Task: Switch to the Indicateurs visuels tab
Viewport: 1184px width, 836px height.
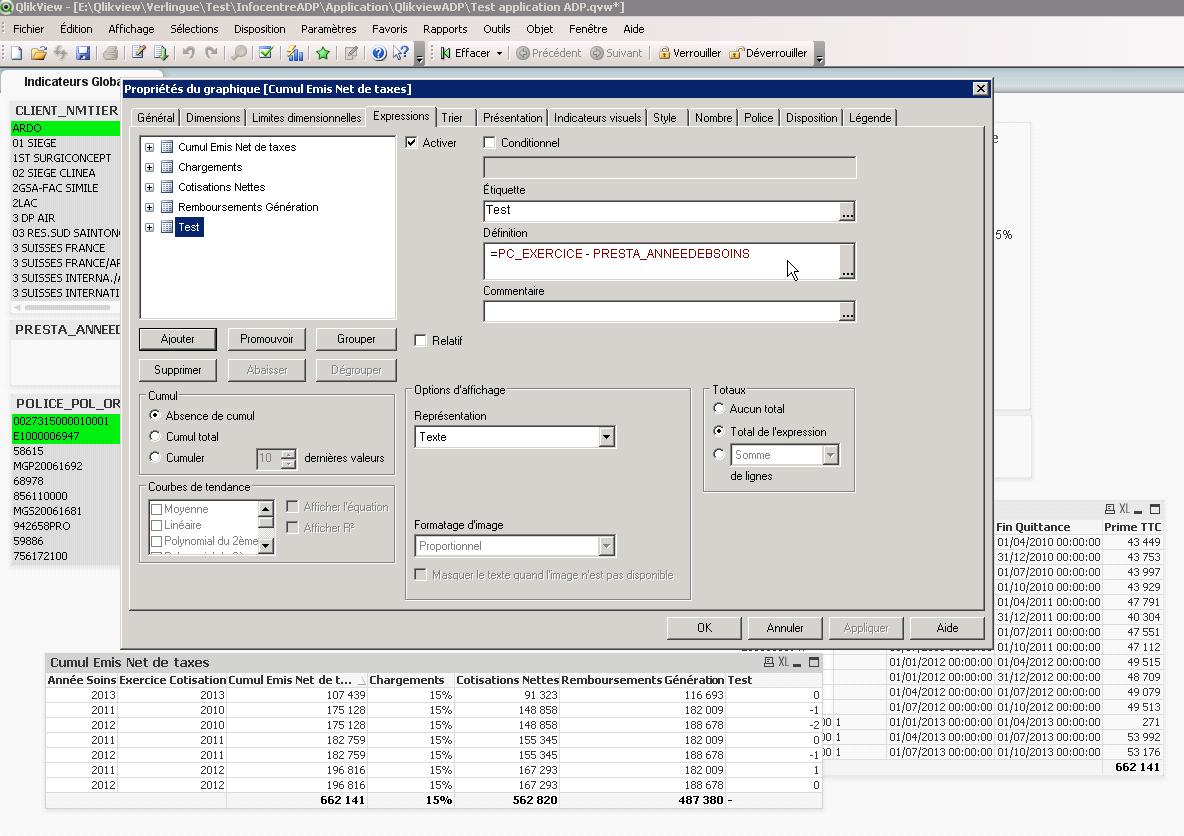Action: (x=597, y=117)
